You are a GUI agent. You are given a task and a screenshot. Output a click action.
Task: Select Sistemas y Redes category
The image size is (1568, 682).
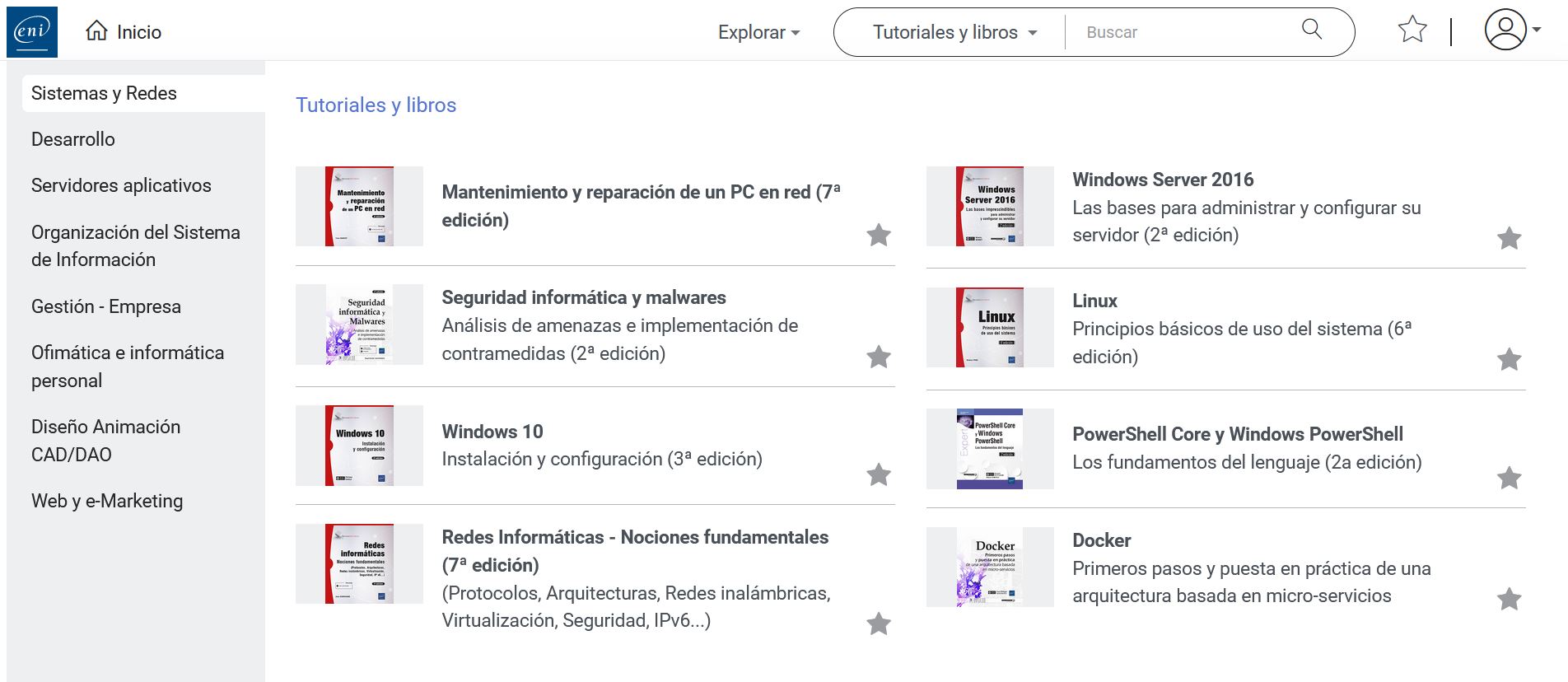point(143,93)
